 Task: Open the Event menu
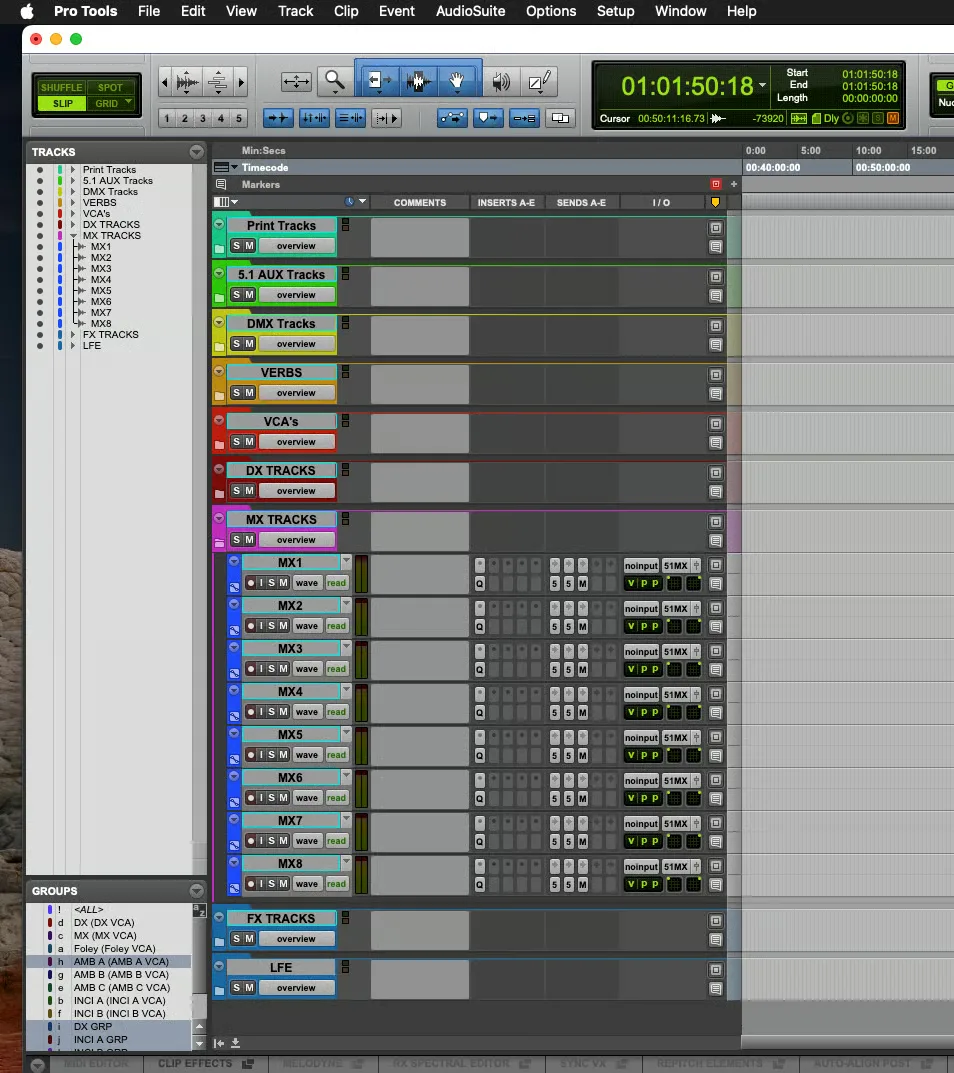click(397, 11)
